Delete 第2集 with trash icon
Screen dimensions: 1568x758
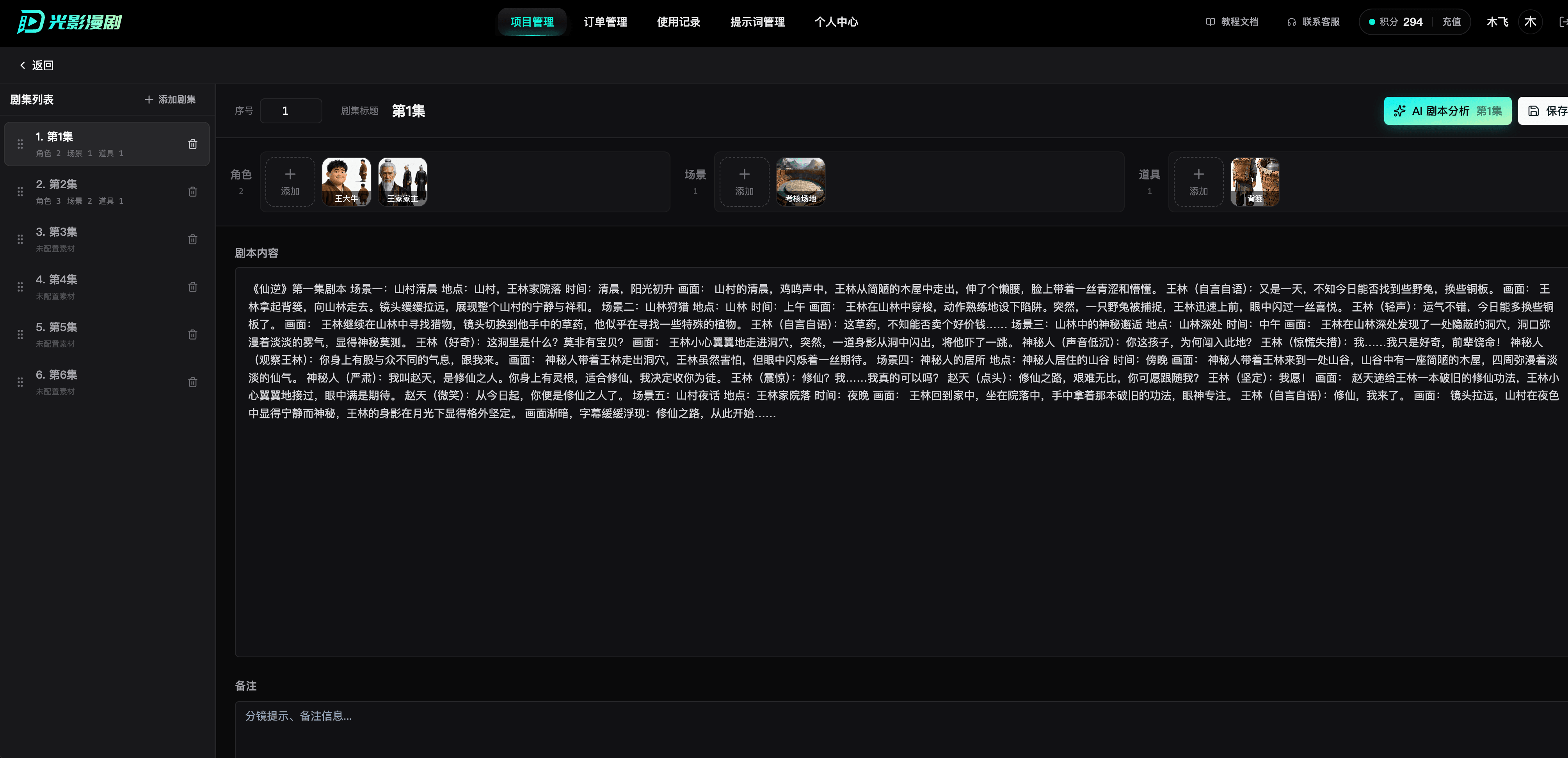(192, 191)
